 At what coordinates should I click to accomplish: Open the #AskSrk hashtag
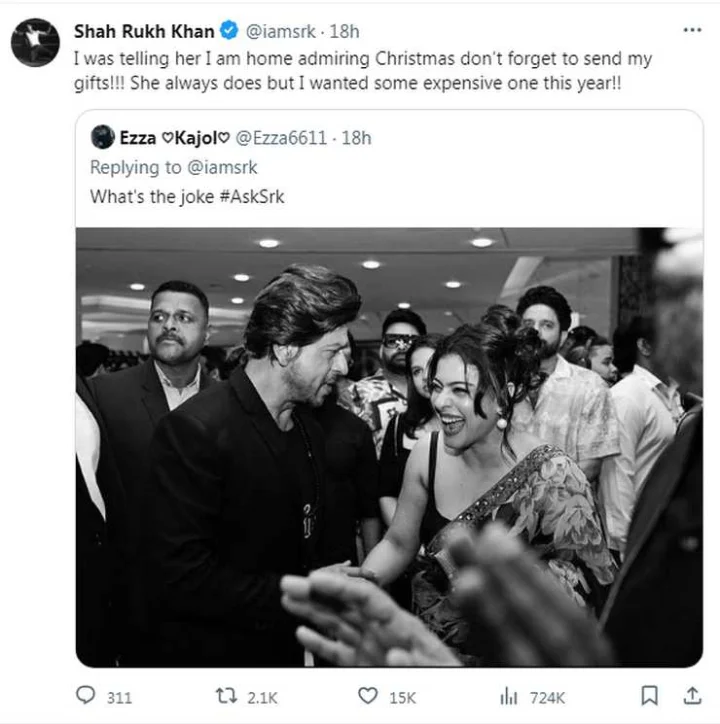pos(252,197)
